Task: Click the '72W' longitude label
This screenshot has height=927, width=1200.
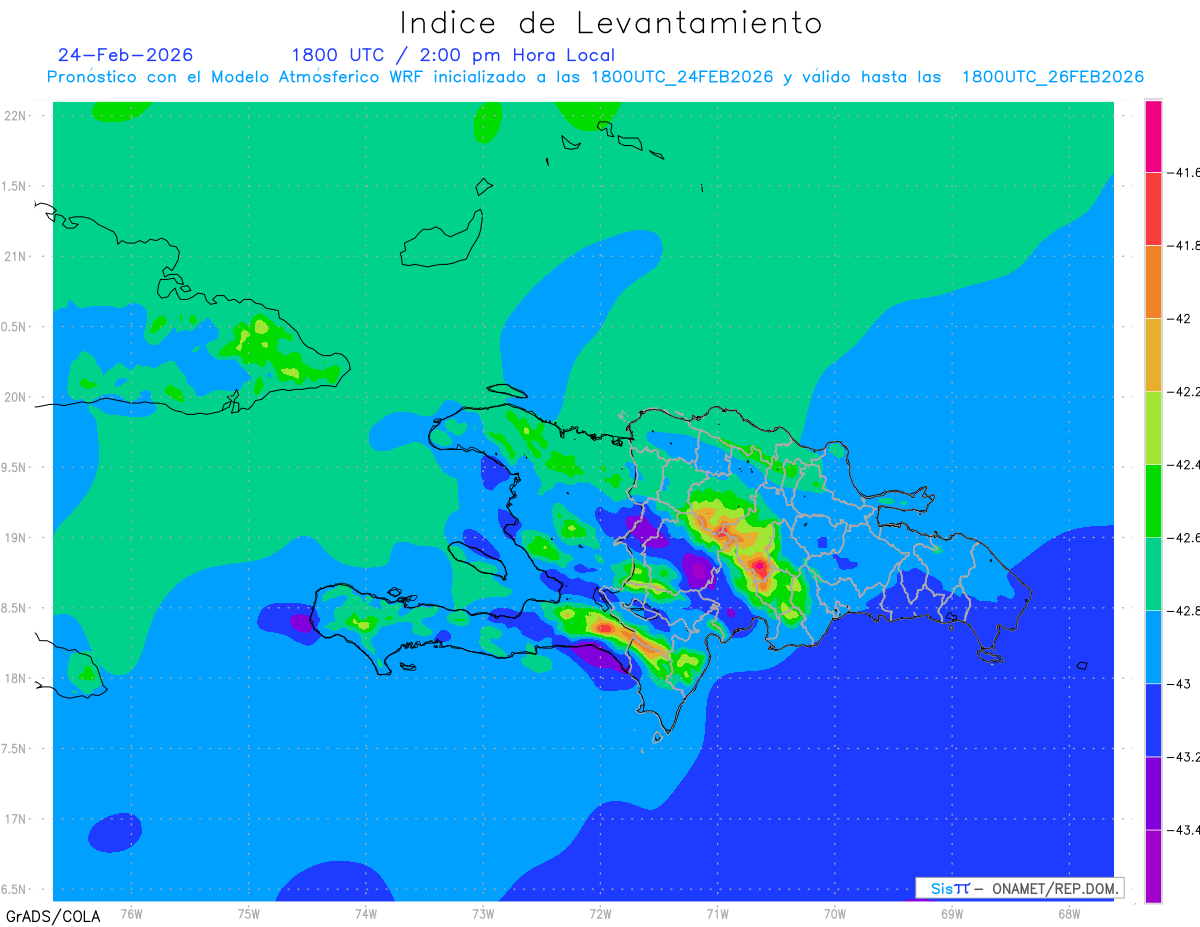Action: coord(600,913)
